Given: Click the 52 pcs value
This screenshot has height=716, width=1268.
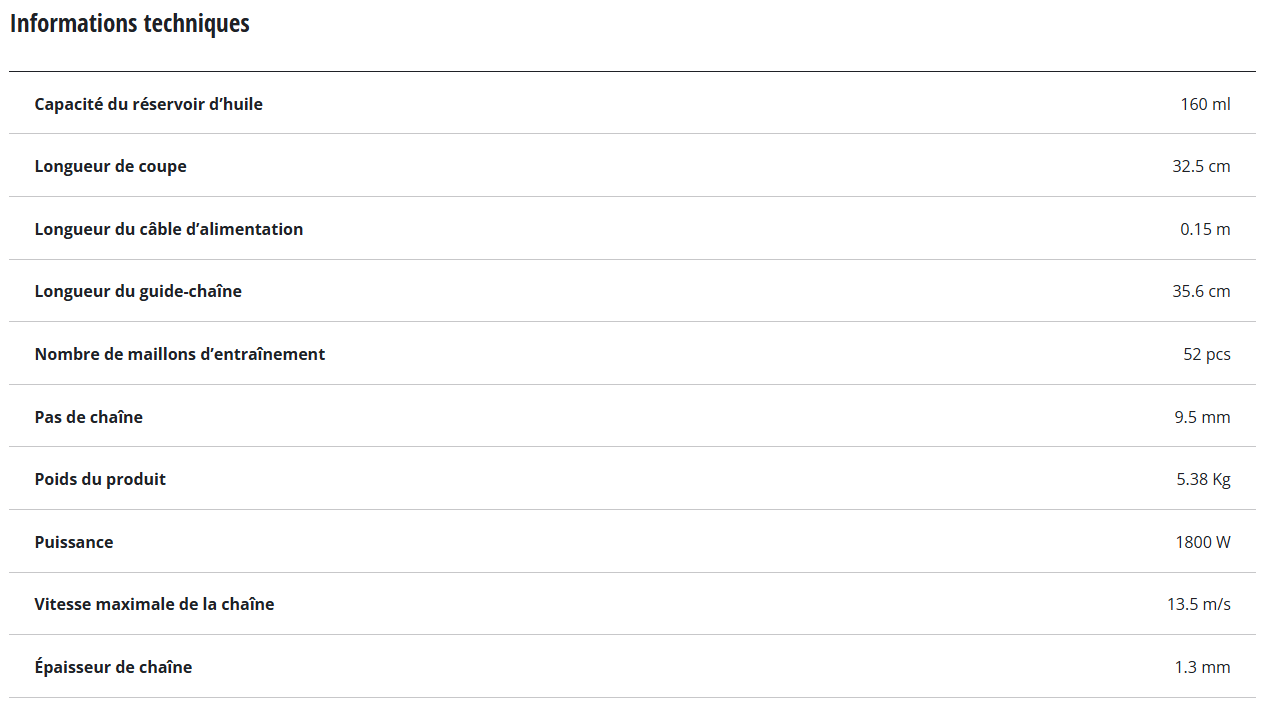Looking at the screenshot, I should (1206, 354).
